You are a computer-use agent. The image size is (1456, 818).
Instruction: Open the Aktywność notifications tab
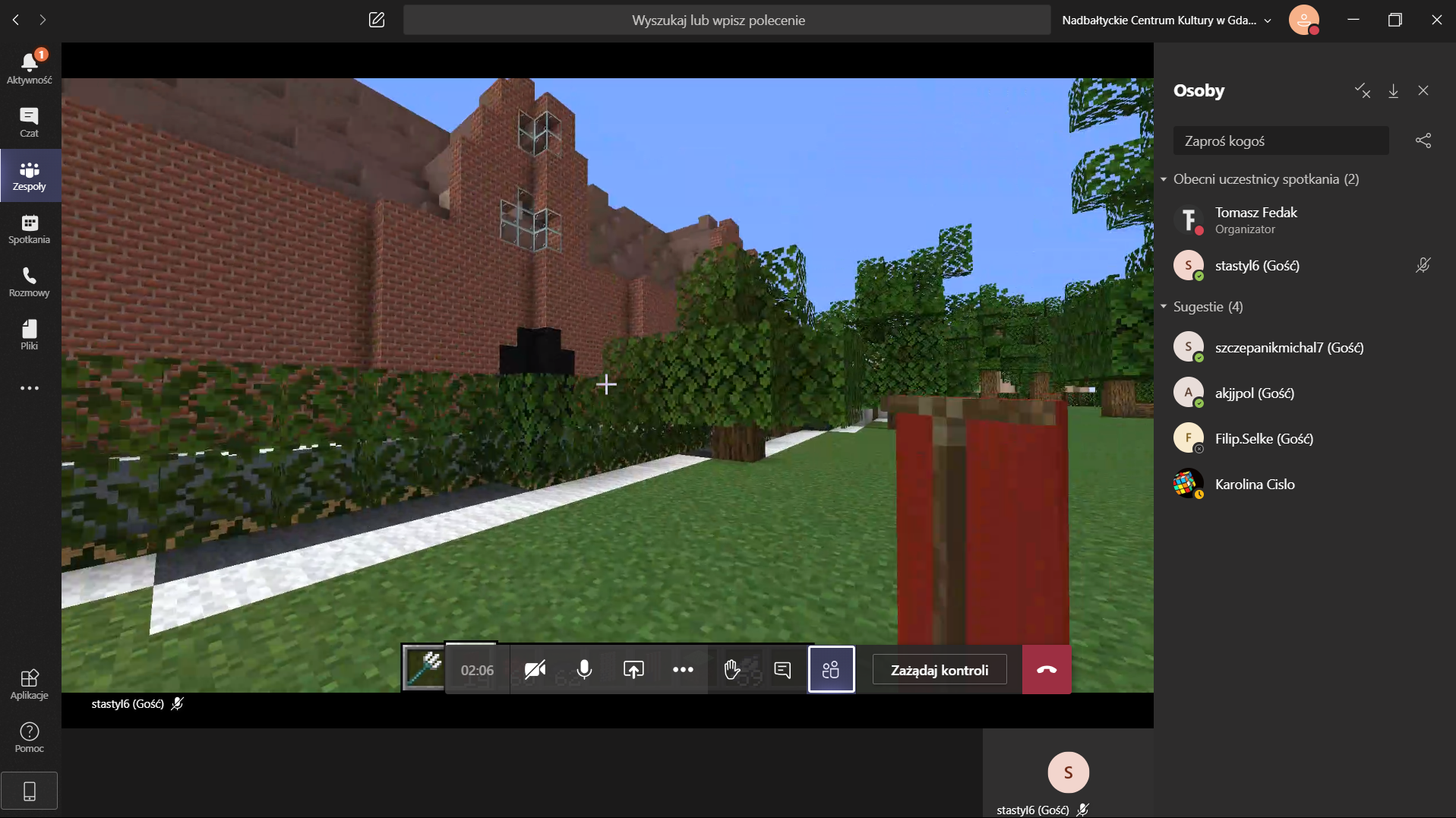coord(30,68)
